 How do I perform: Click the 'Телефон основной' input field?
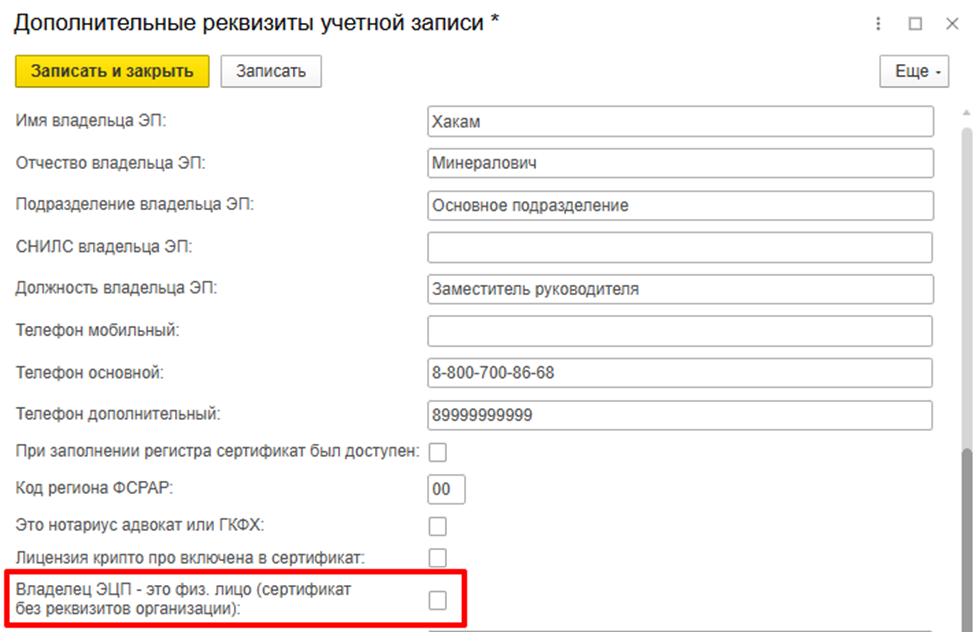pyautogui.click(x=679, y=373)
